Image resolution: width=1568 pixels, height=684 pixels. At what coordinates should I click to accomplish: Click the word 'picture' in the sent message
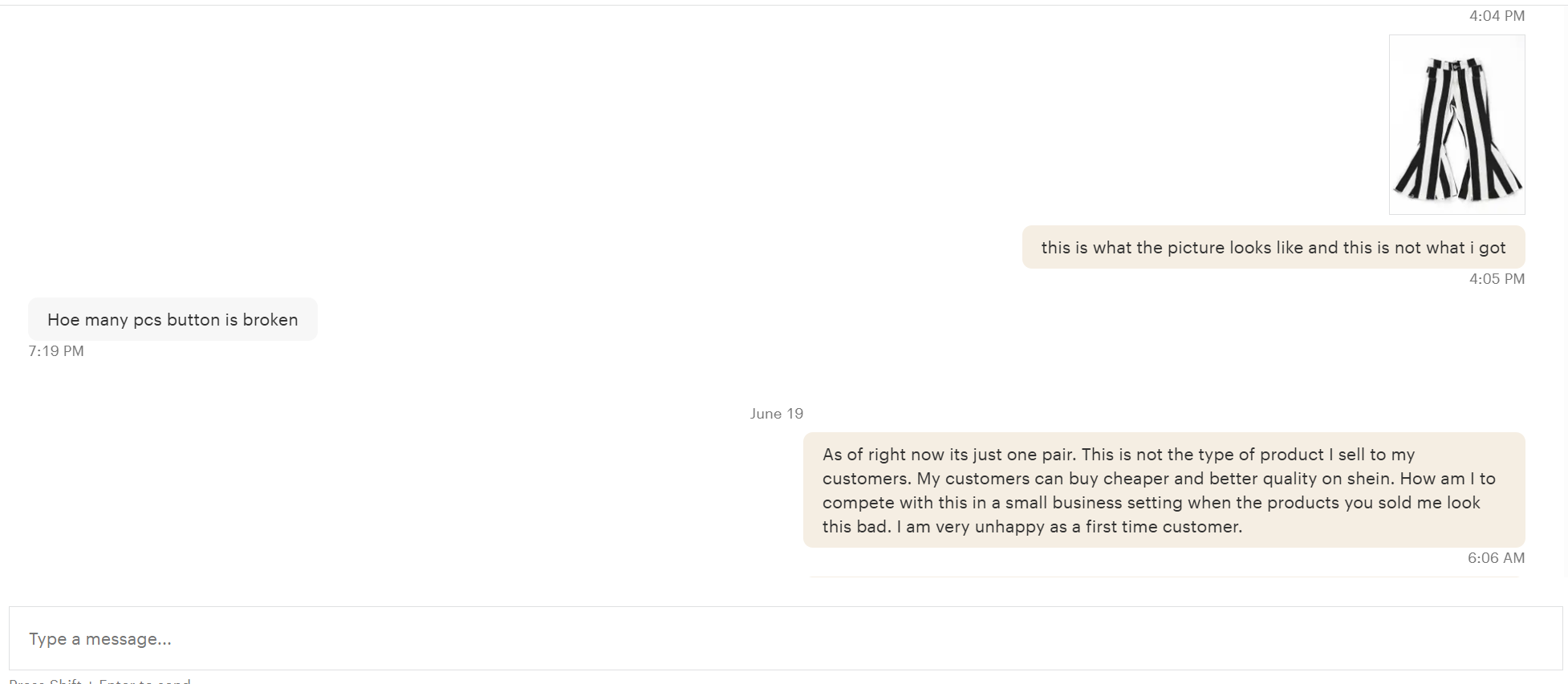[x=1194, y=248]
